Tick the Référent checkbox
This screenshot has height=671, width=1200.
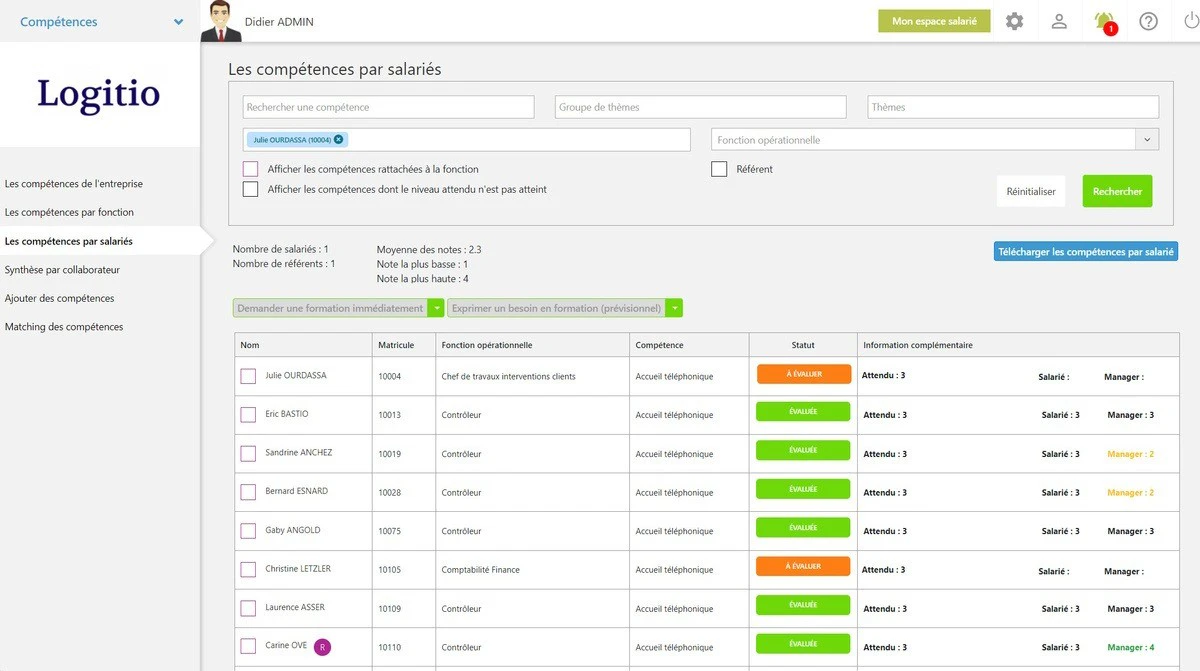(719, 169)
